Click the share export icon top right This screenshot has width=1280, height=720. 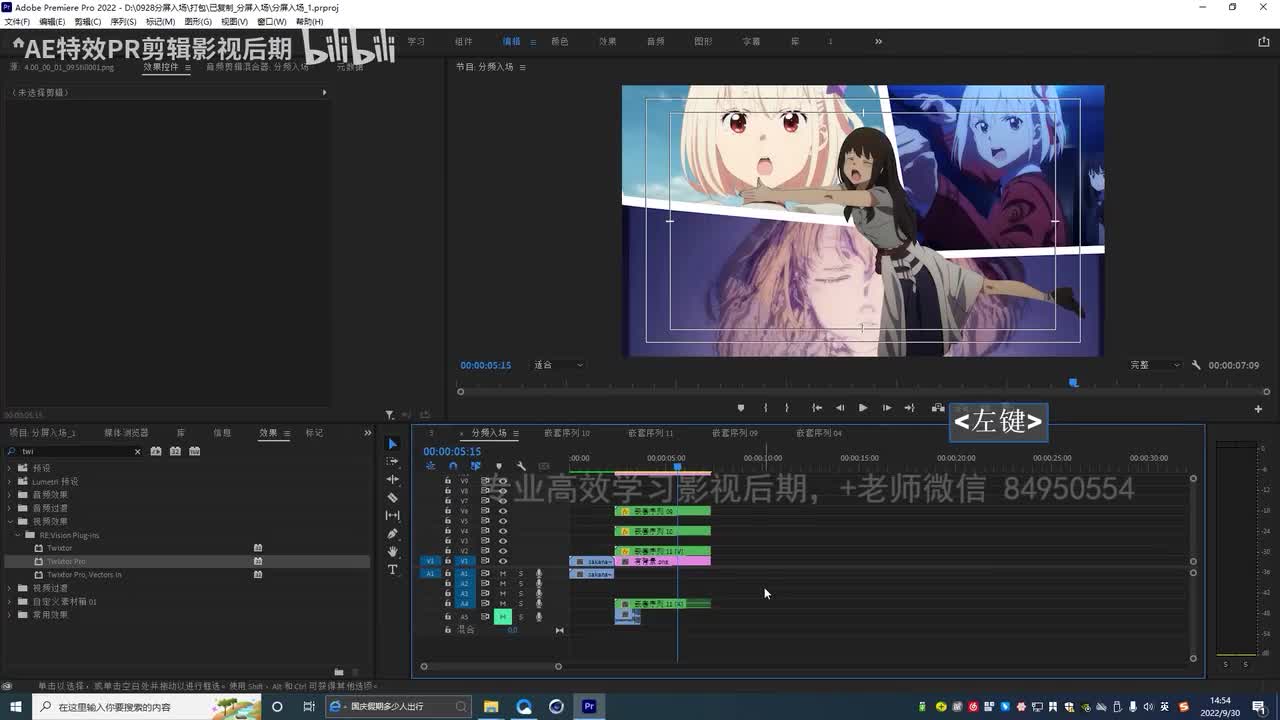[x=1264, y=42]
